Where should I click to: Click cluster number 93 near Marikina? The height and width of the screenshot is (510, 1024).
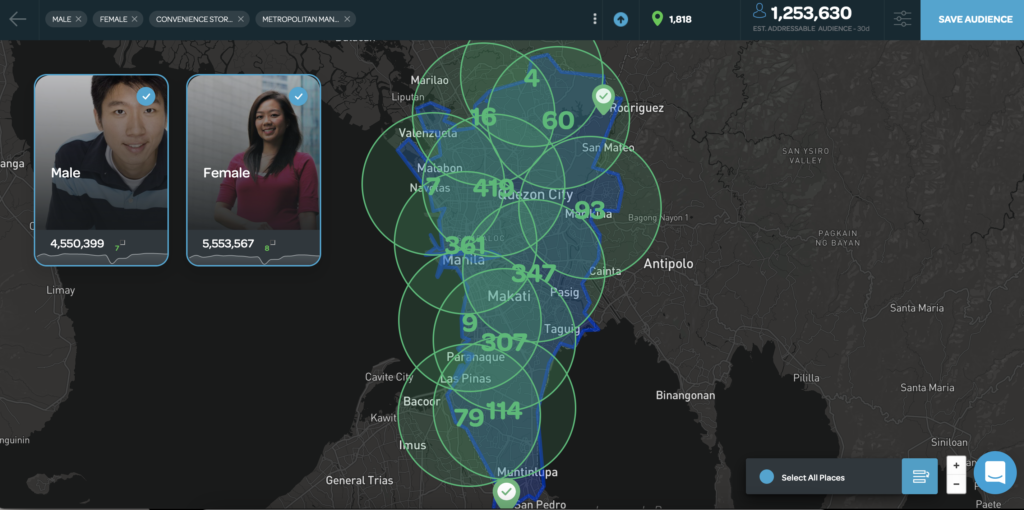pos(589,210)
